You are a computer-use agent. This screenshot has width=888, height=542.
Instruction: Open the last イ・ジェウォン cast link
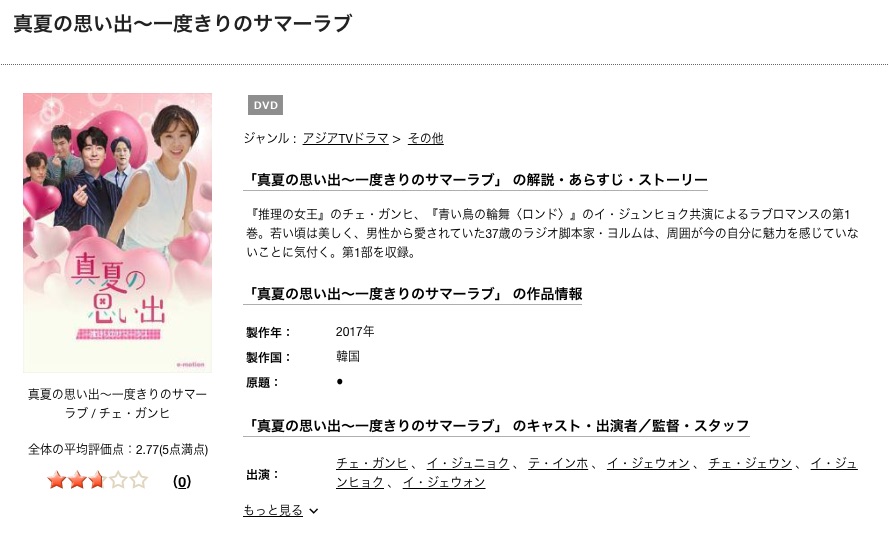(444, 483)
